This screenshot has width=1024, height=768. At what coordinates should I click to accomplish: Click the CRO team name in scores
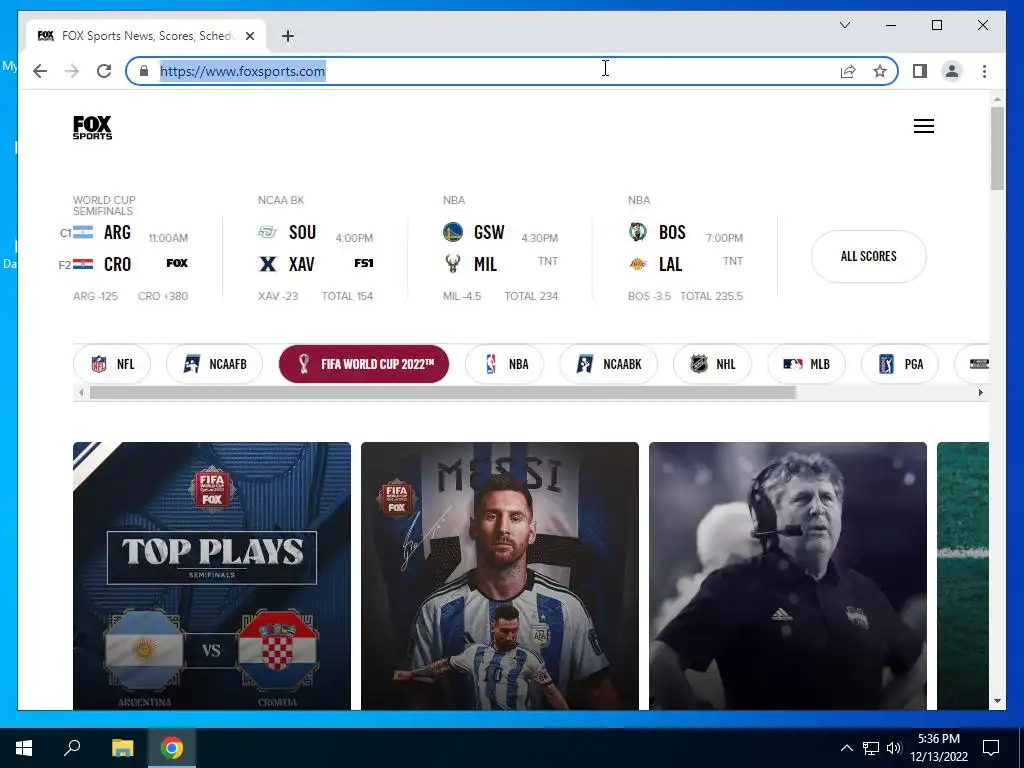tap(118, 264)
